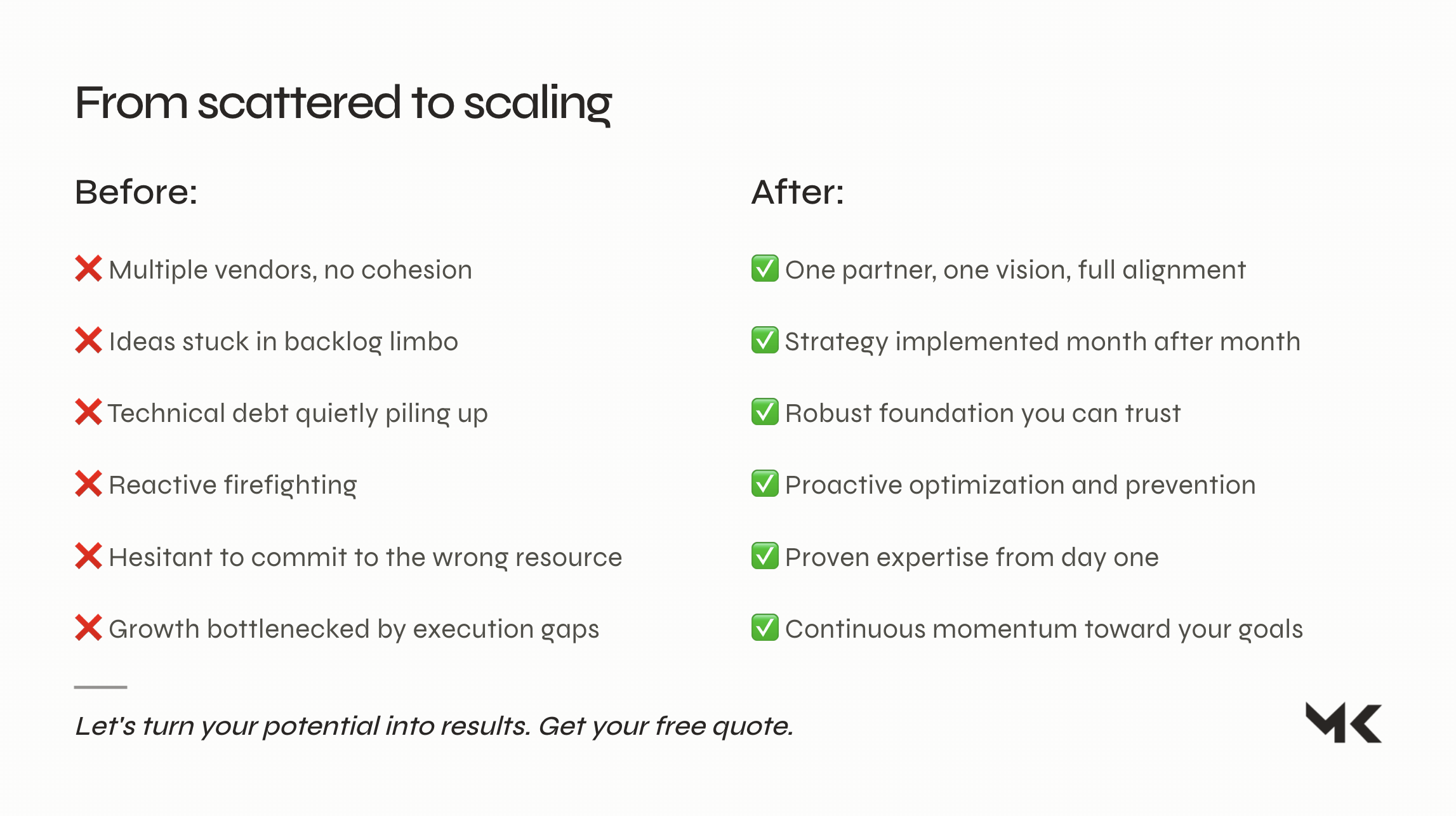Click the green checkmark beside Strategy implemented

coord(765,340)
